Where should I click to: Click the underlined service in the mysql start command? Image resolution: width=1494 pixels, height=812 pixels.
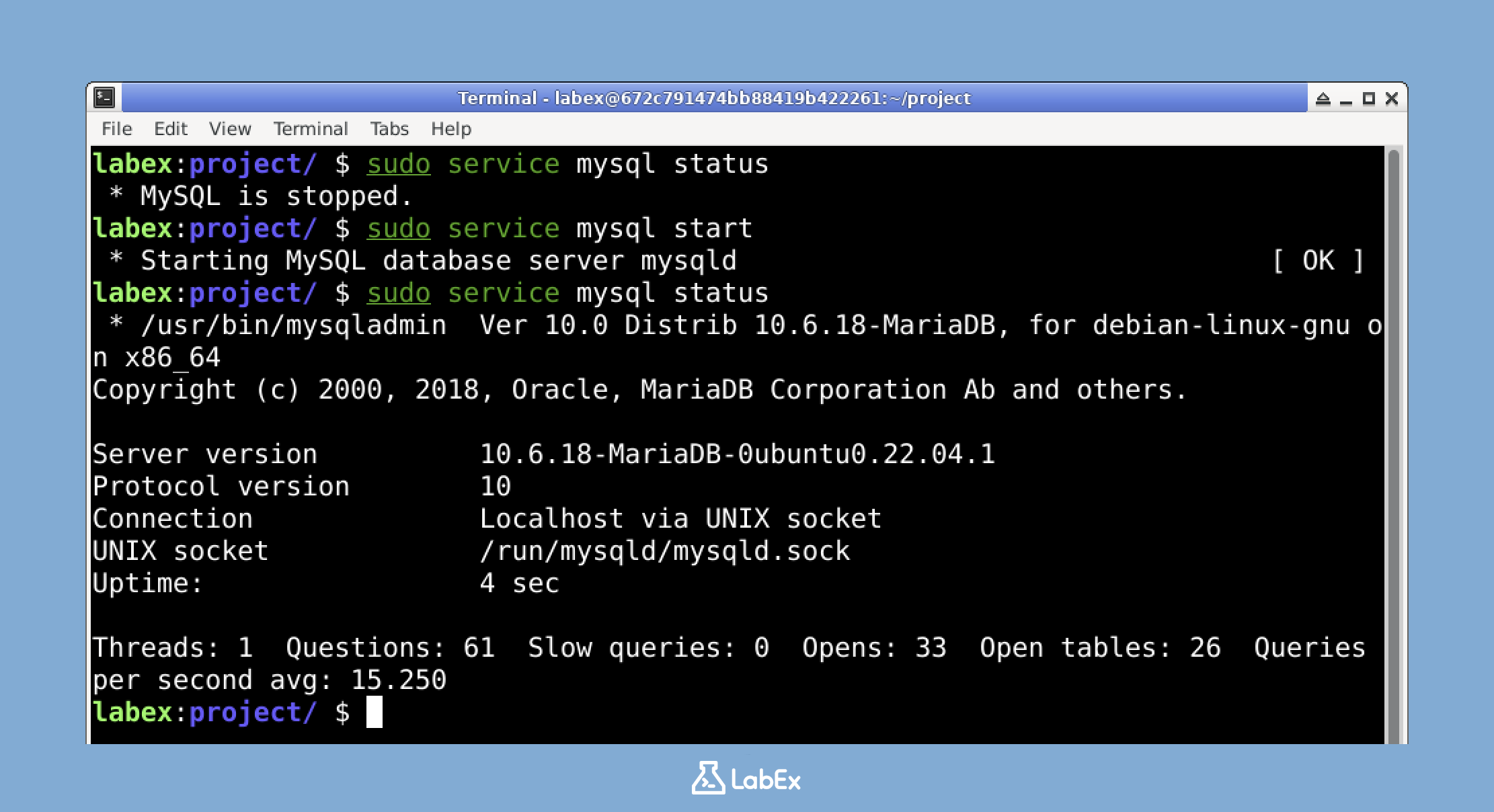pyautogui.click(x=504, y=228)
